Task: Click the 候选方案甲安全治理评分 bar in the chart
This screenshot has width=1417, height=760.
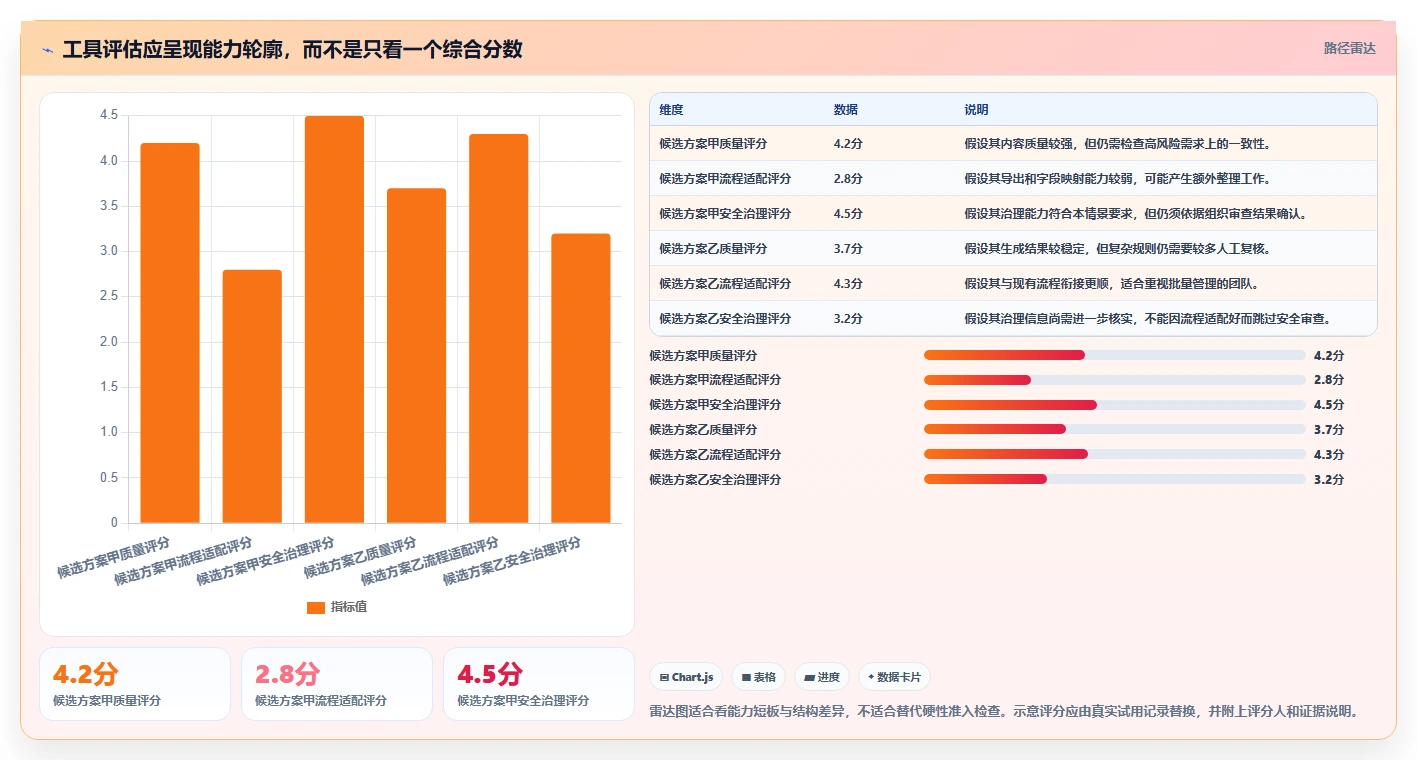Action: point(334,320)
